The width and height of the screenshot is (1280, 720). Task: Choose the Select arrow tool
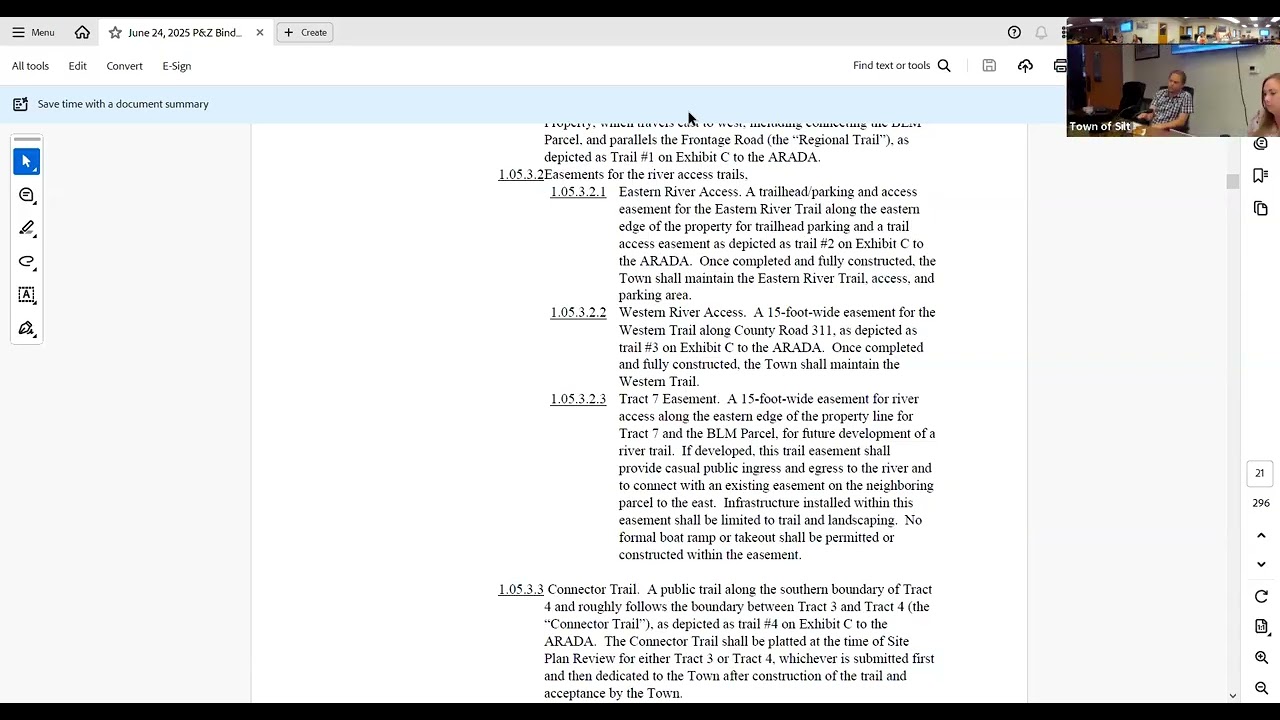[27, 161]
